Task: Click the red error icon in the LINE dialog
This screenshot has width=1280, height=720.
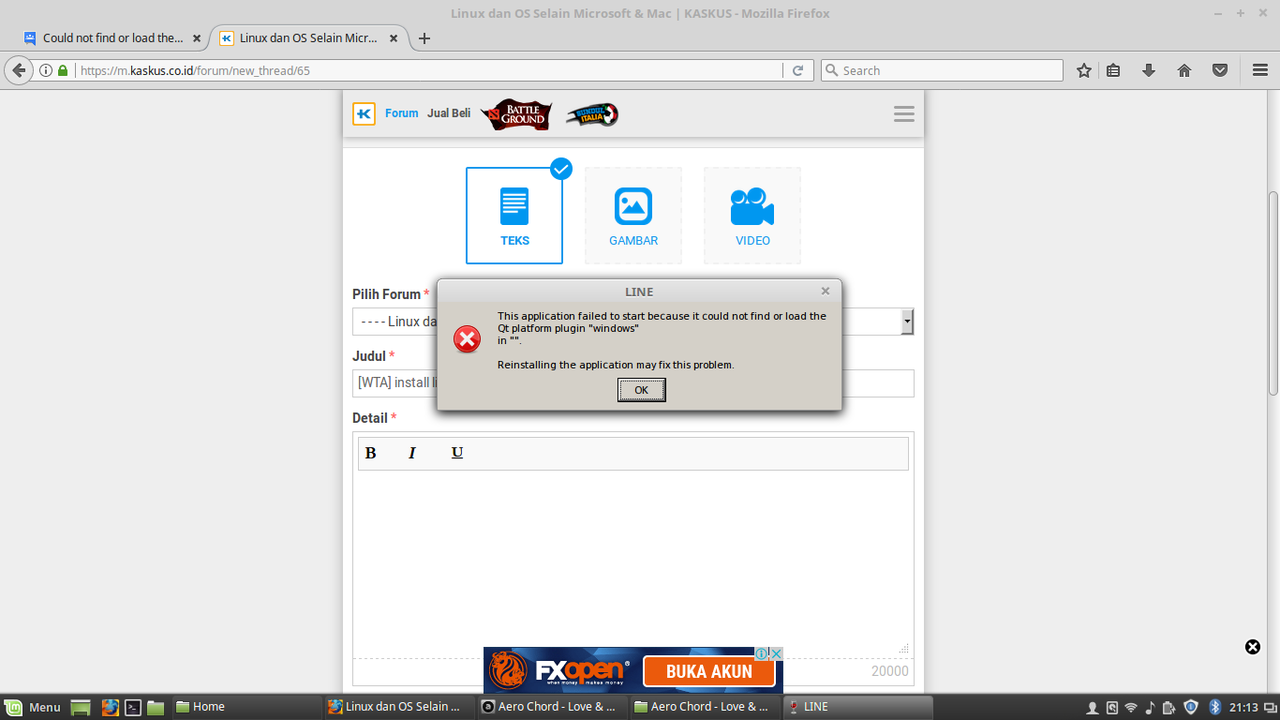Action: pos(467,340)
